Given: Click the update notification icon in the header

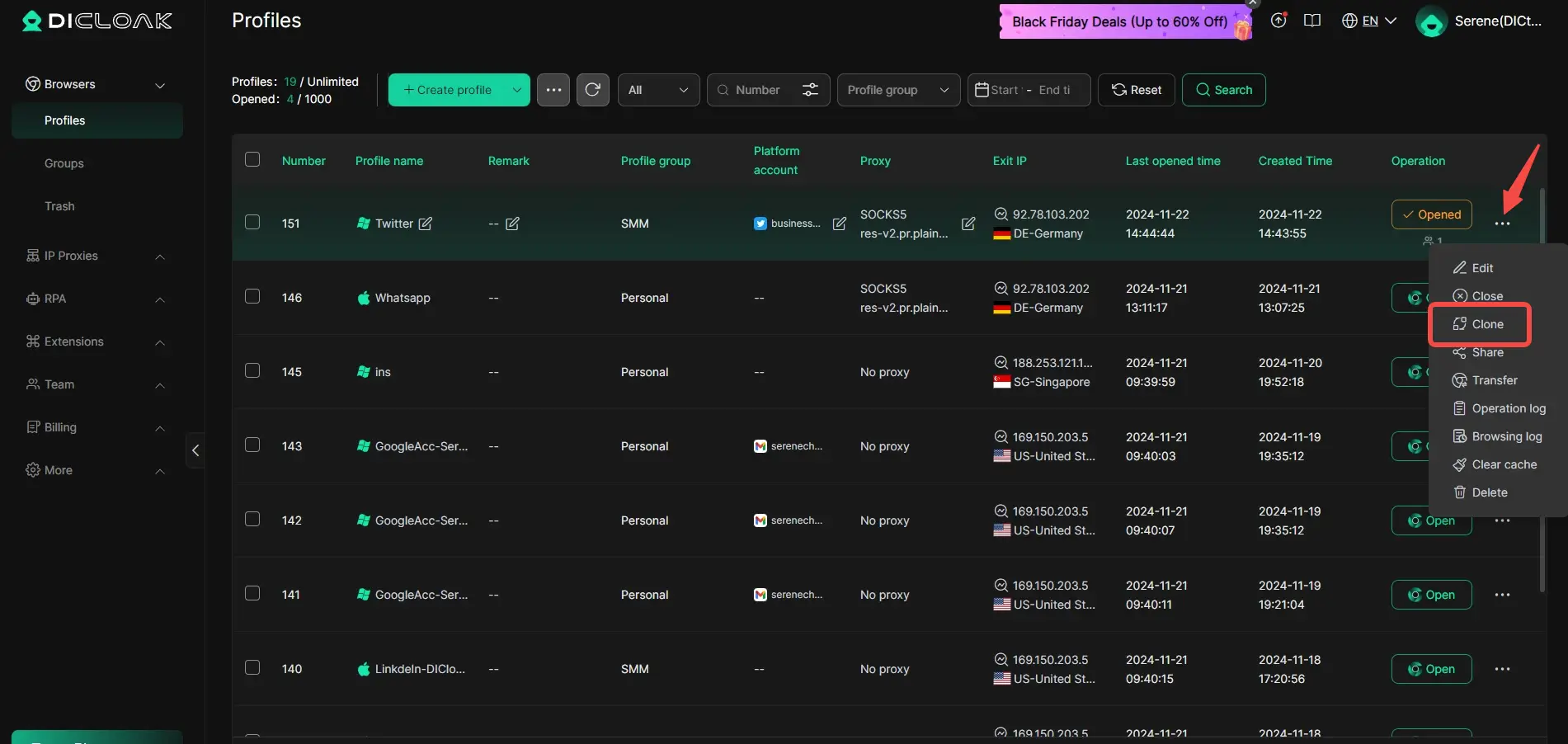Looking at the screenshot, I should click(x=1278, y=21).
